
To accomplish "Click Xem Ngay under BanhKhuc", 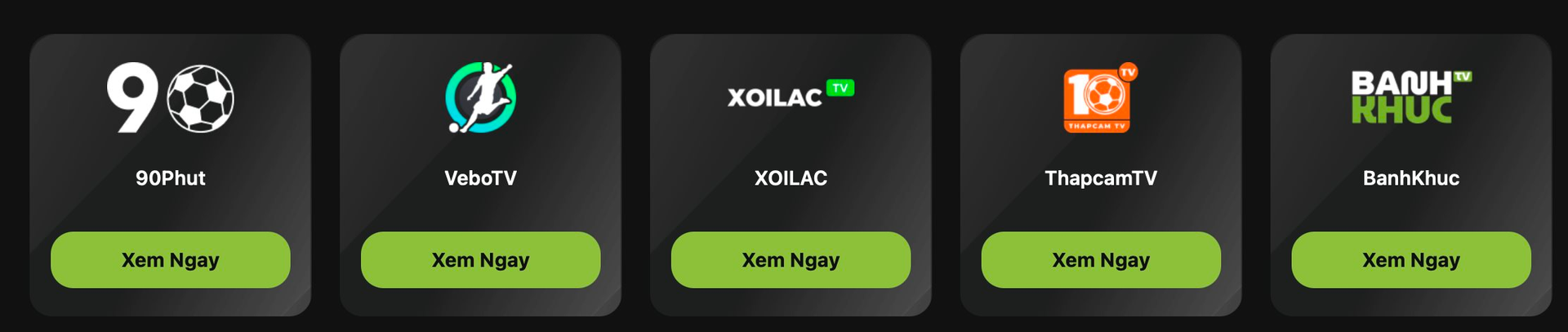I will click(x=1411, y=260).
